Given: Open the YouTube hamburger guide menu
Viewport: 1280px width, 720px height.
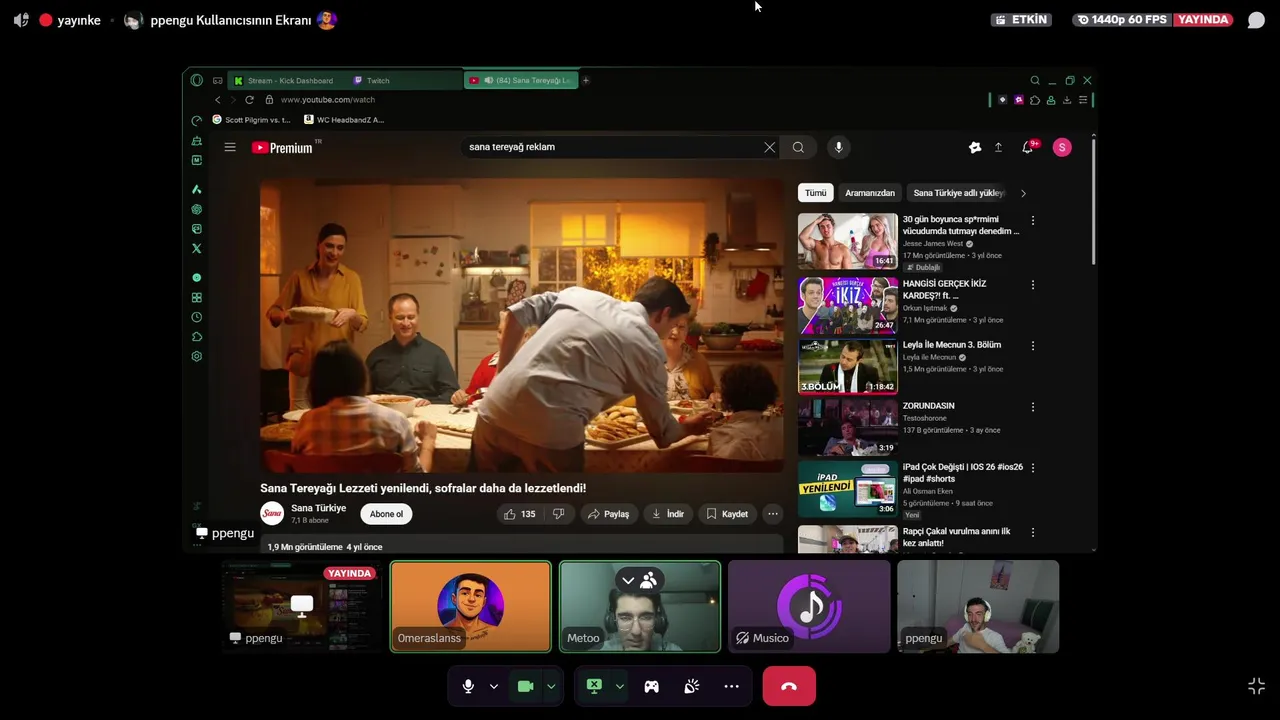Looking at the screenshot, I should 230,147.
